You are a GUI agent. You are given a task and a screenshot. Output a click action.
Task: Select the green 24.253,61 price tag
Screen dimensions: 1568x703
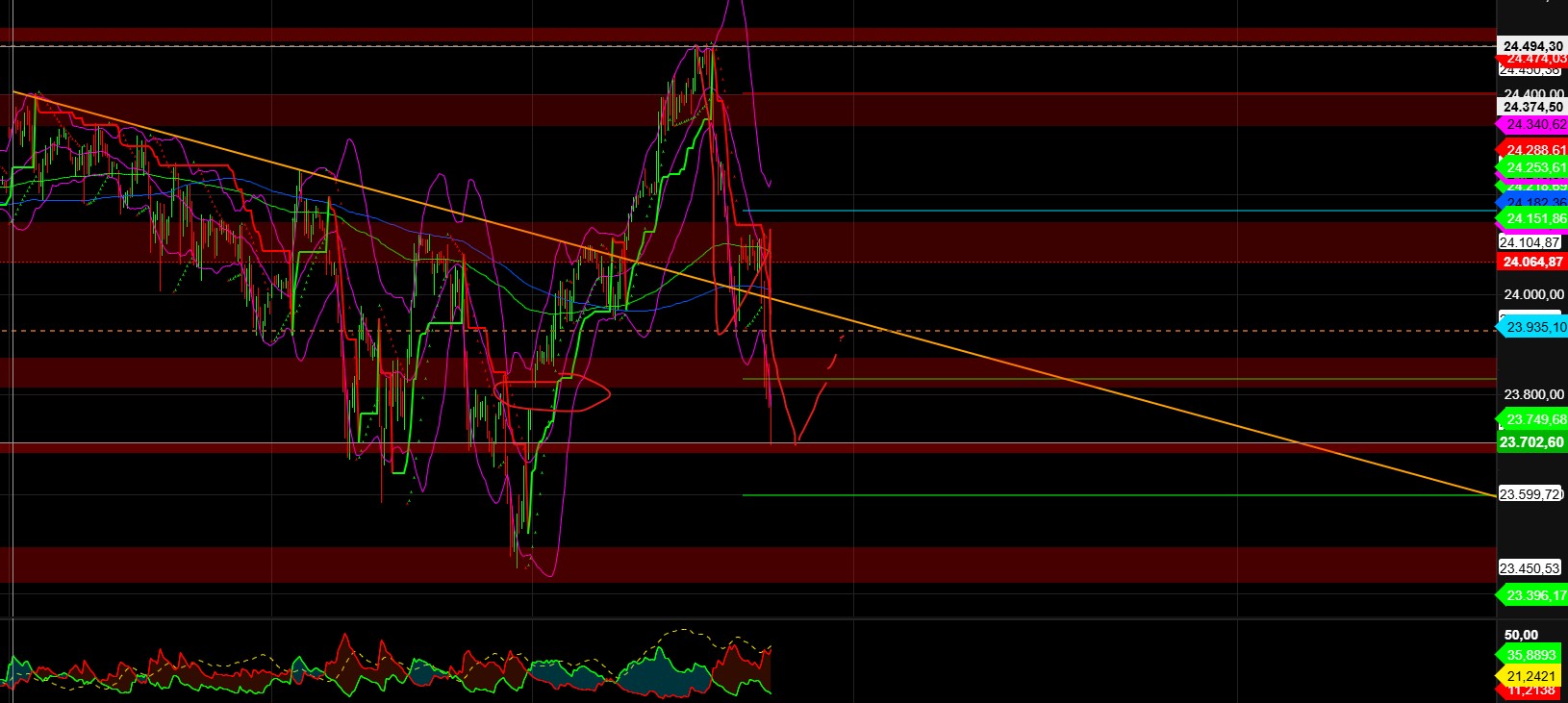(x=1535, y=168)
